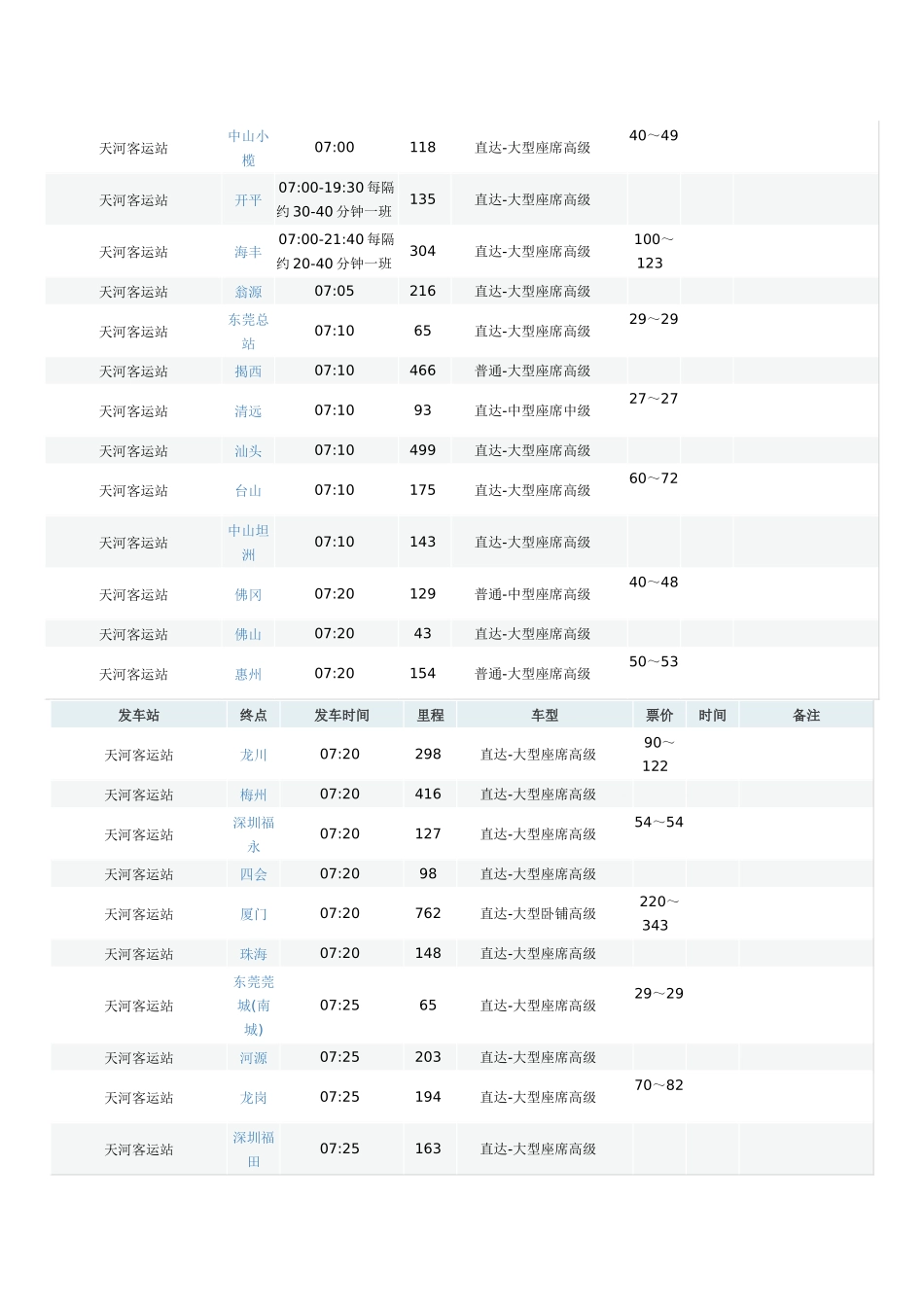Open the 翁源 destination link
924x1307 pixels.
(248, 292)
